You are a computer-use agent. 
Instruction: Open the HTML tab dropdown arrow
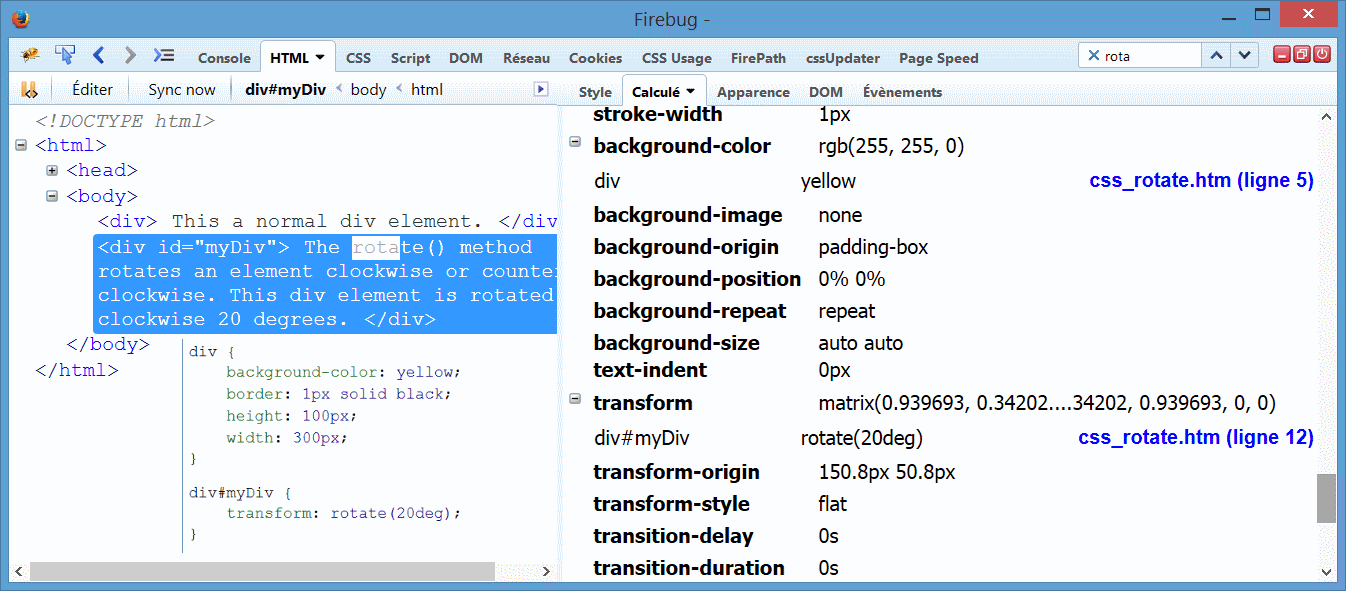(x=320, y=58)
